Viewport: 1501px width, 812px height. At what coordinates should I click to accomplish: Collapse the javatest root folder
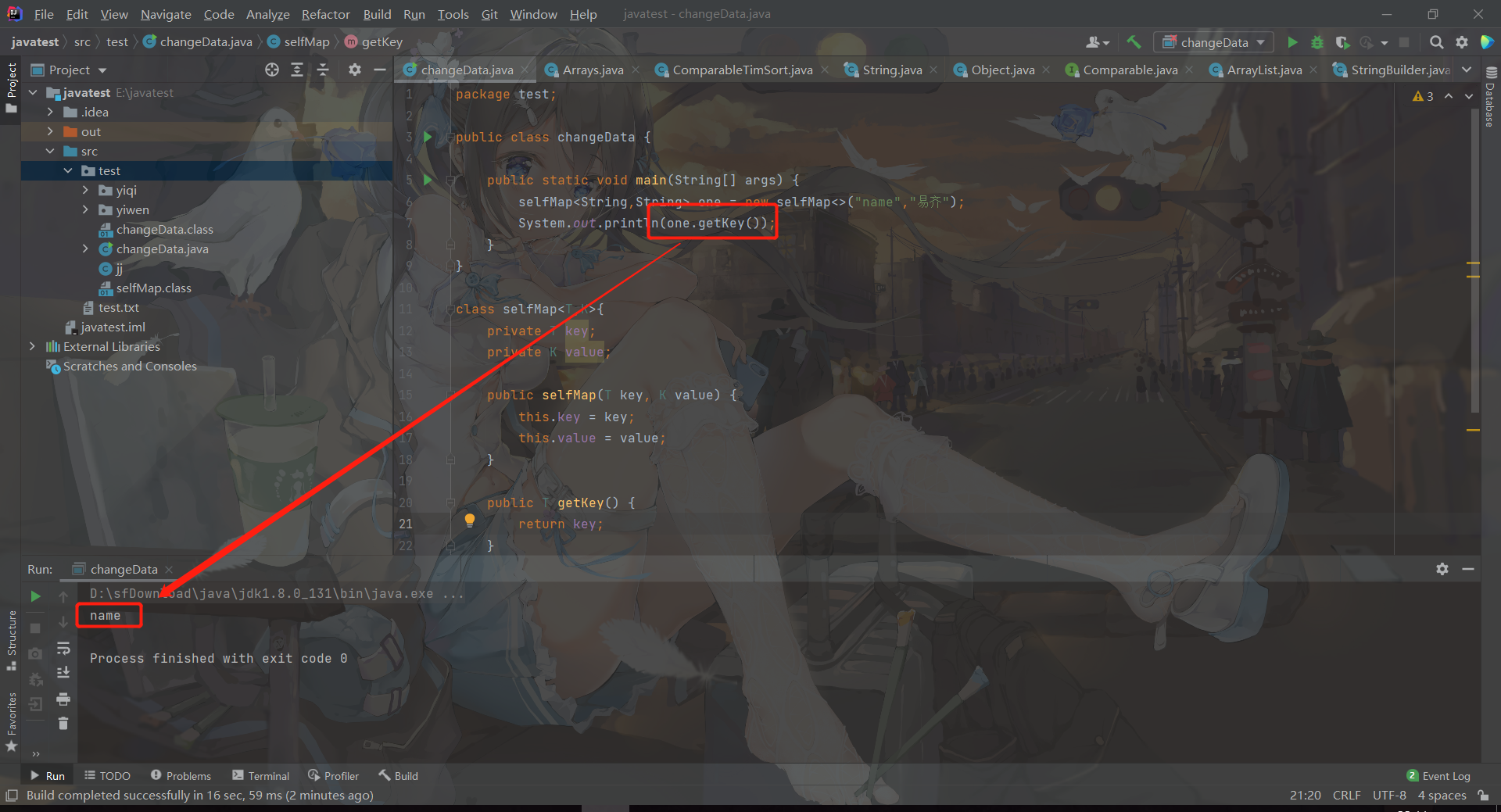(33, 92)
